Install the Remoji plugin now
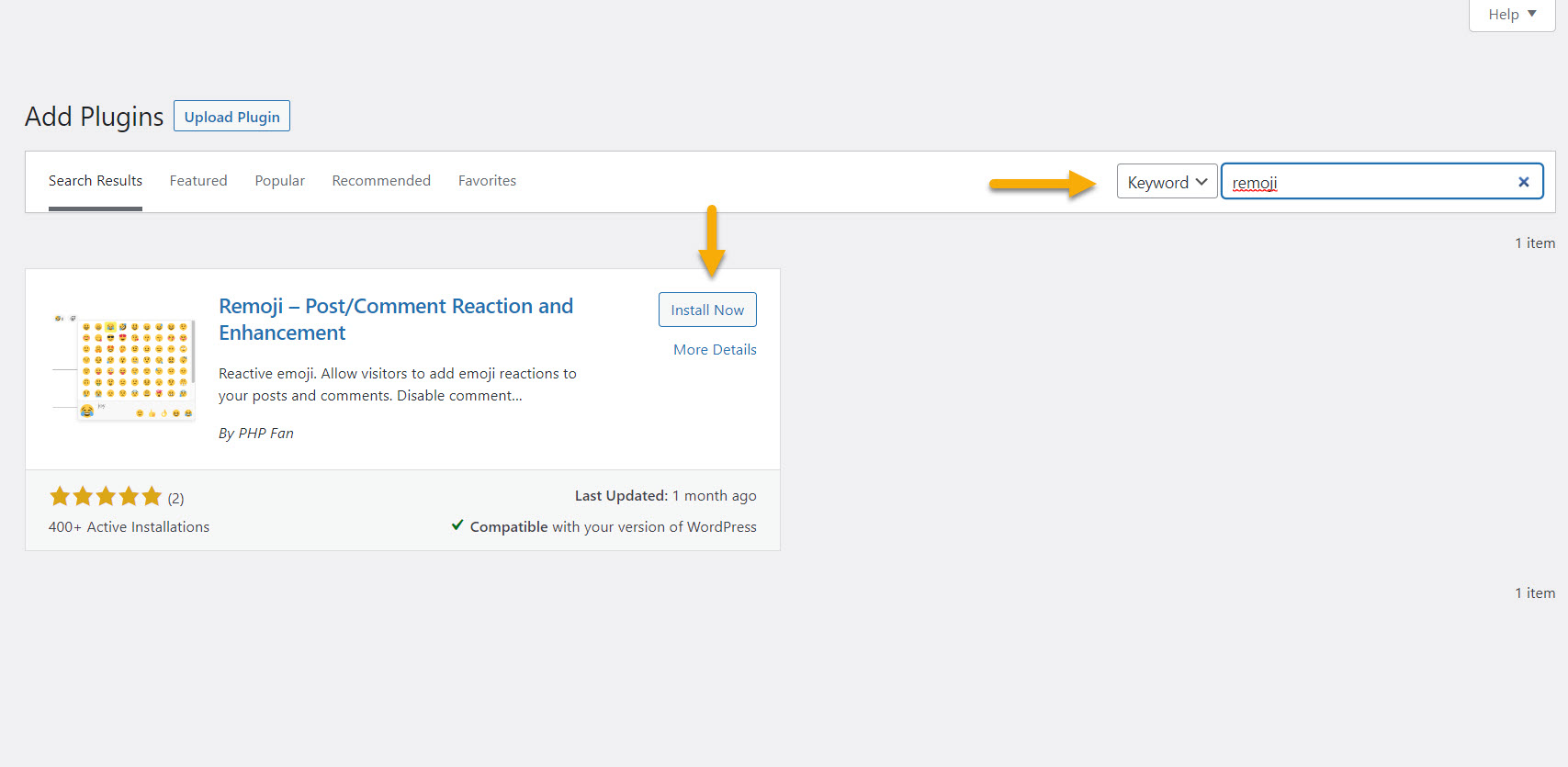 (707, 310)
